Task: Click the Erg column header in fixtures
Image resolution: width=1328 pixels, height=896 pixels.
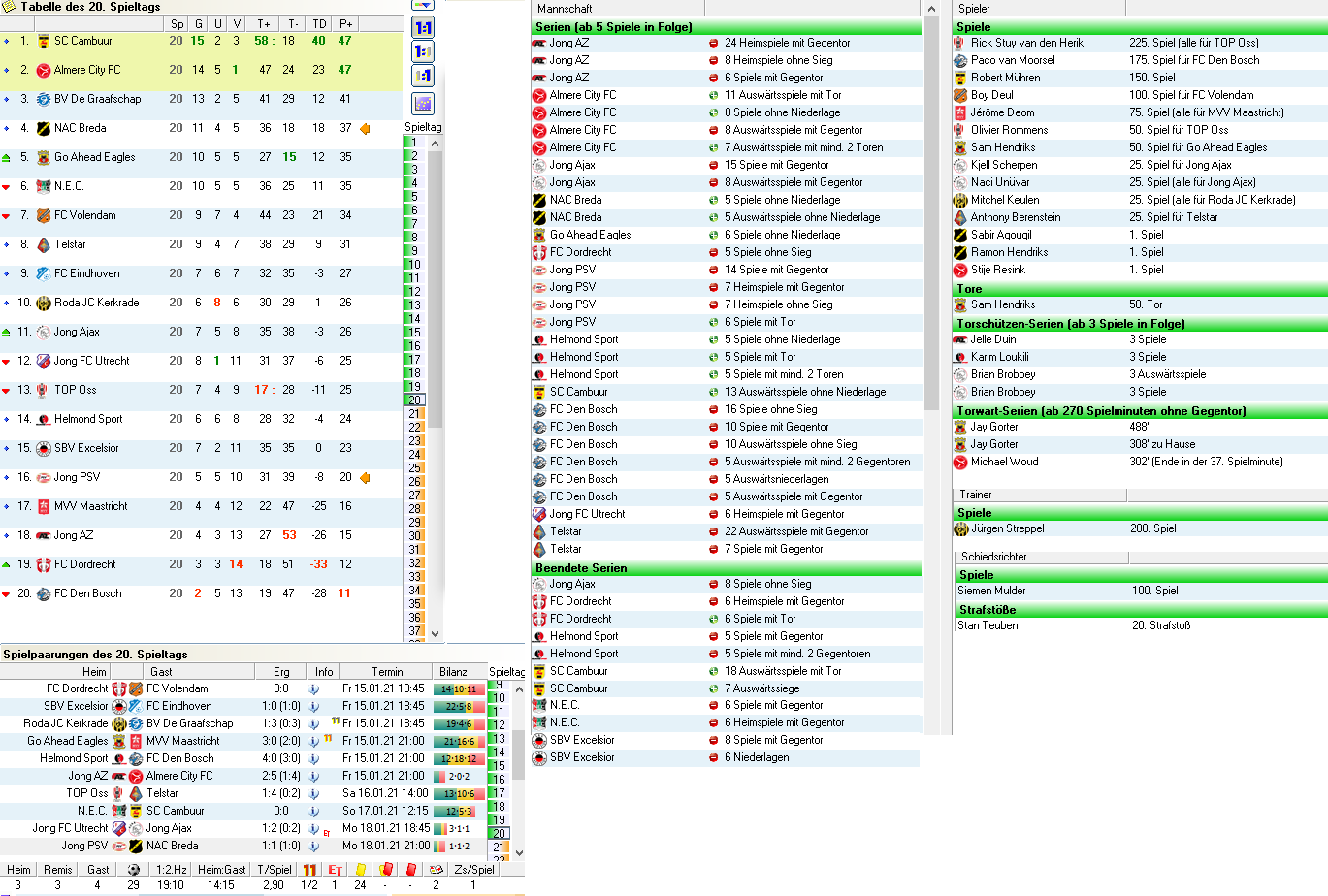Action: click(281, 671)
